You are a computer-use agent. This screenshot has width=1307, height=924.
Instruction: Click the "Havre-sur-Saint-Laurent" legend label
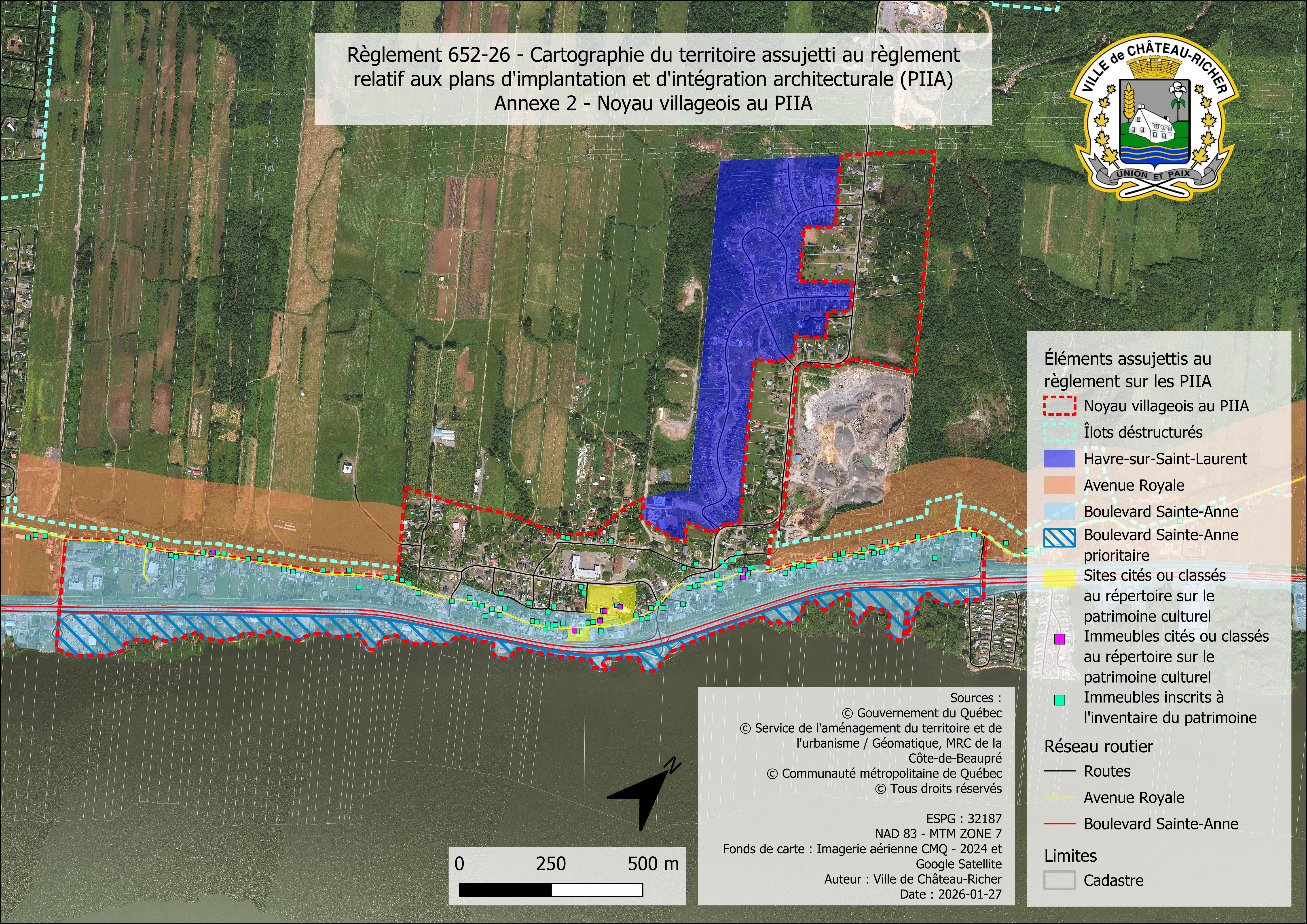click(1165, 459)
